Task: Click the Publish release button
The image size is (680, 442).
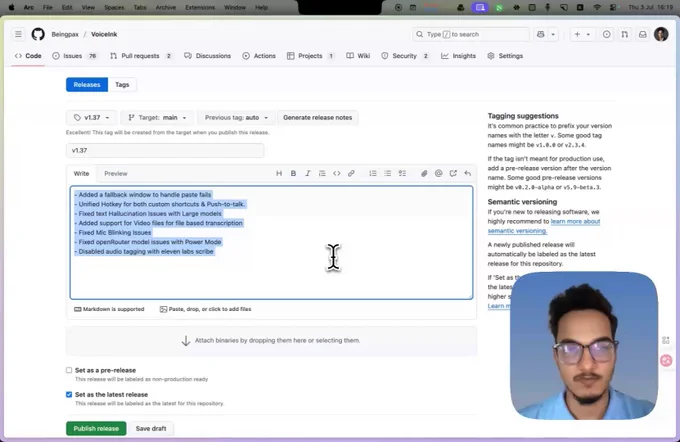Action: 96,428
